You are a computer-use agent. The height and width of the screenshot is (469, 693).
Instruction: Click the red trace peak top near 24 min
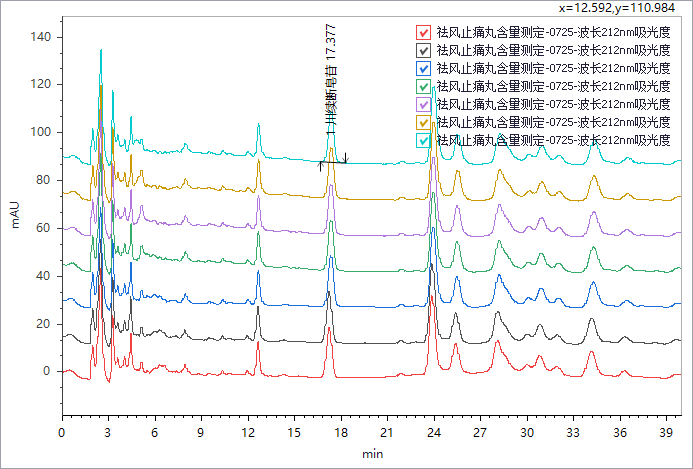[x=432, y=297]
